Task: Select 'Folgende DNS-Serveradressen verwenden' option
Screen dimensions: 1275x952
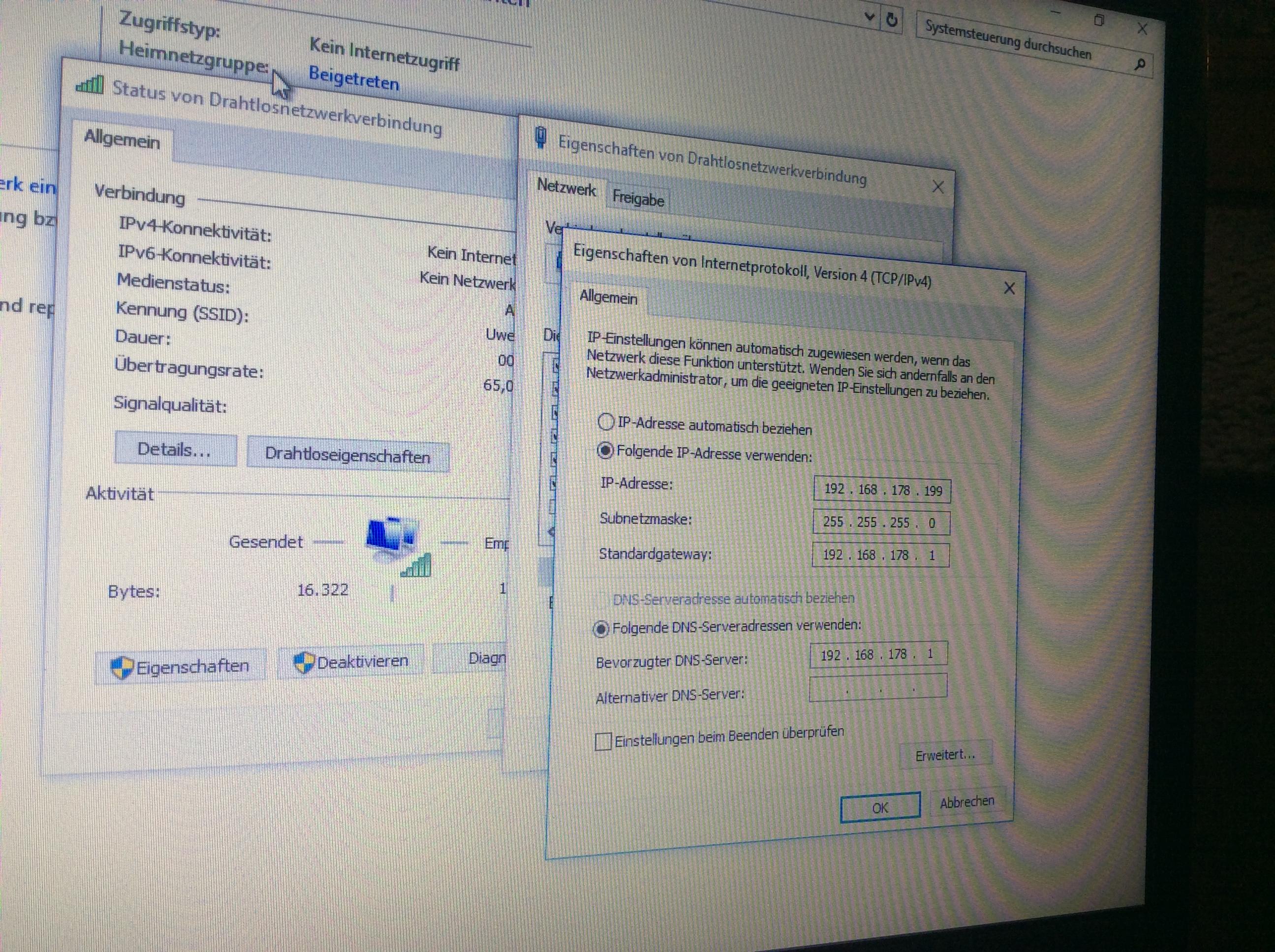Action: pos(601,629)
